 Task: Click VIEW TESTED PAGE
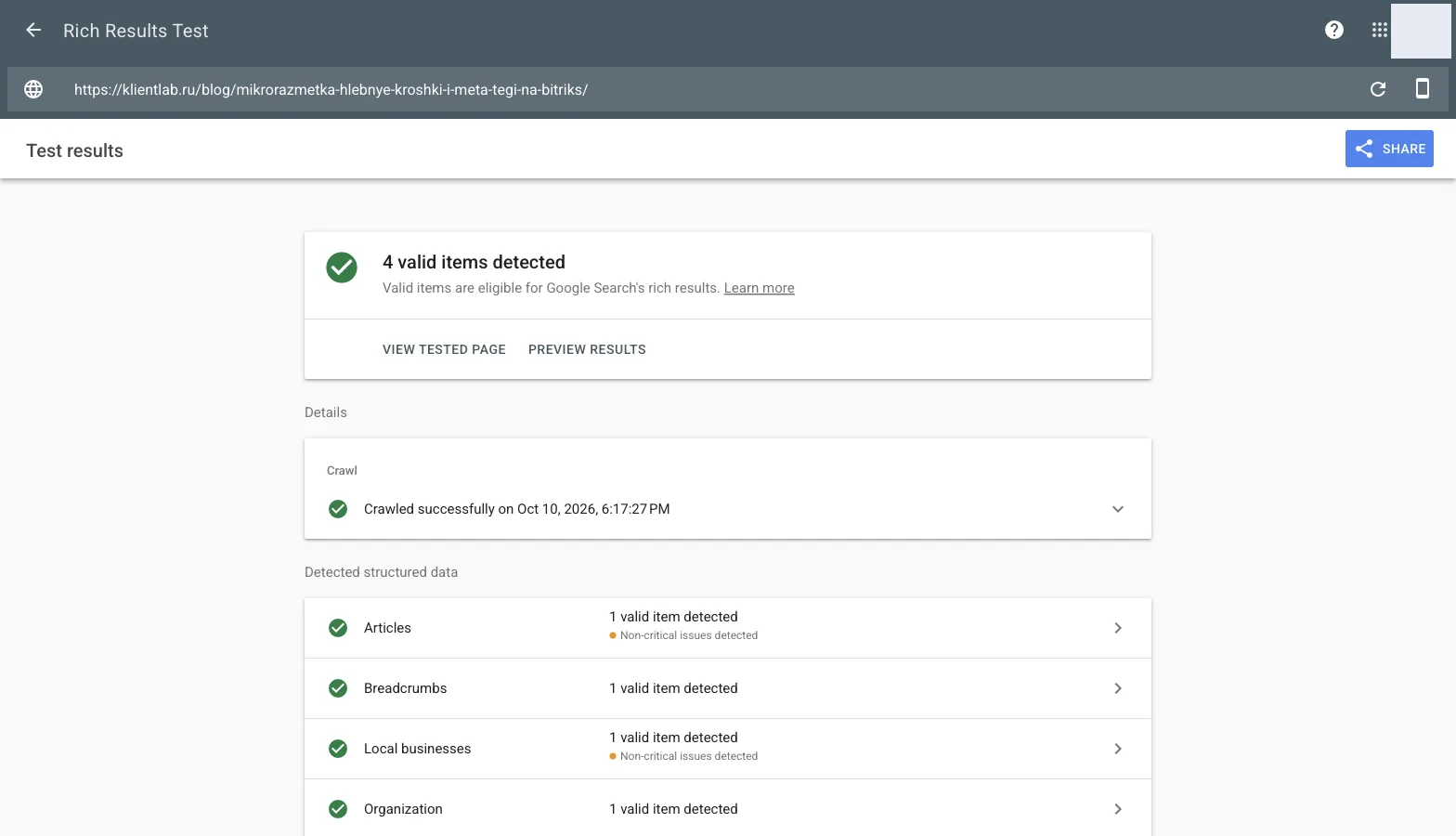(444, 349)
